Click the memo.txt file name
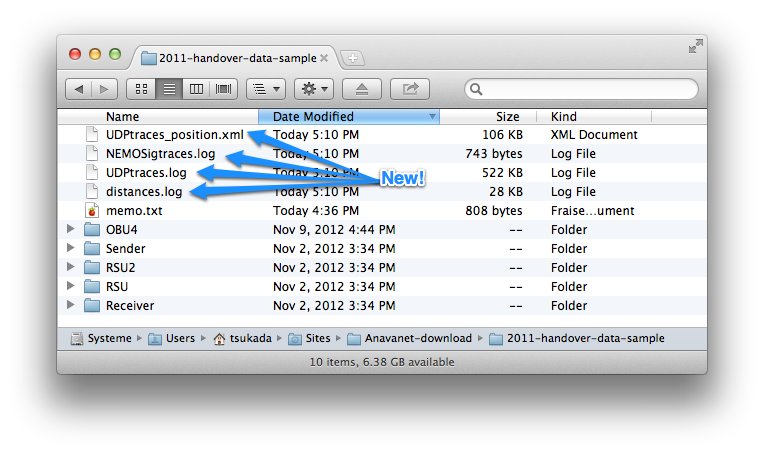The height and width of the screenshot is (453, 764). 134,211
